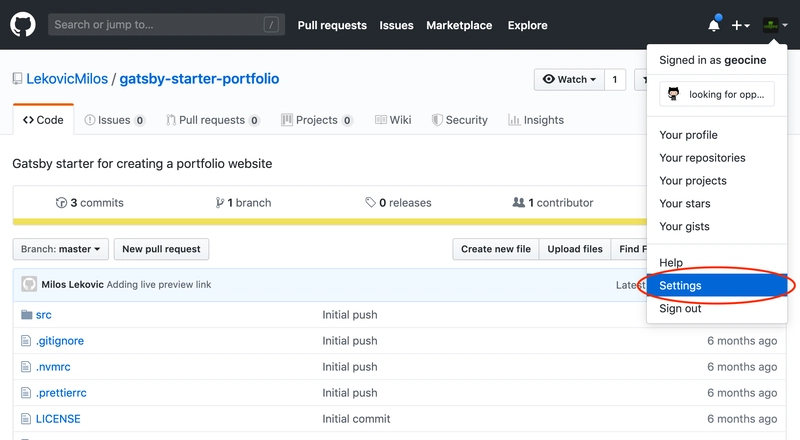Select Sign out in dropdown
This screenshot has height=440, width=800.
680,308
